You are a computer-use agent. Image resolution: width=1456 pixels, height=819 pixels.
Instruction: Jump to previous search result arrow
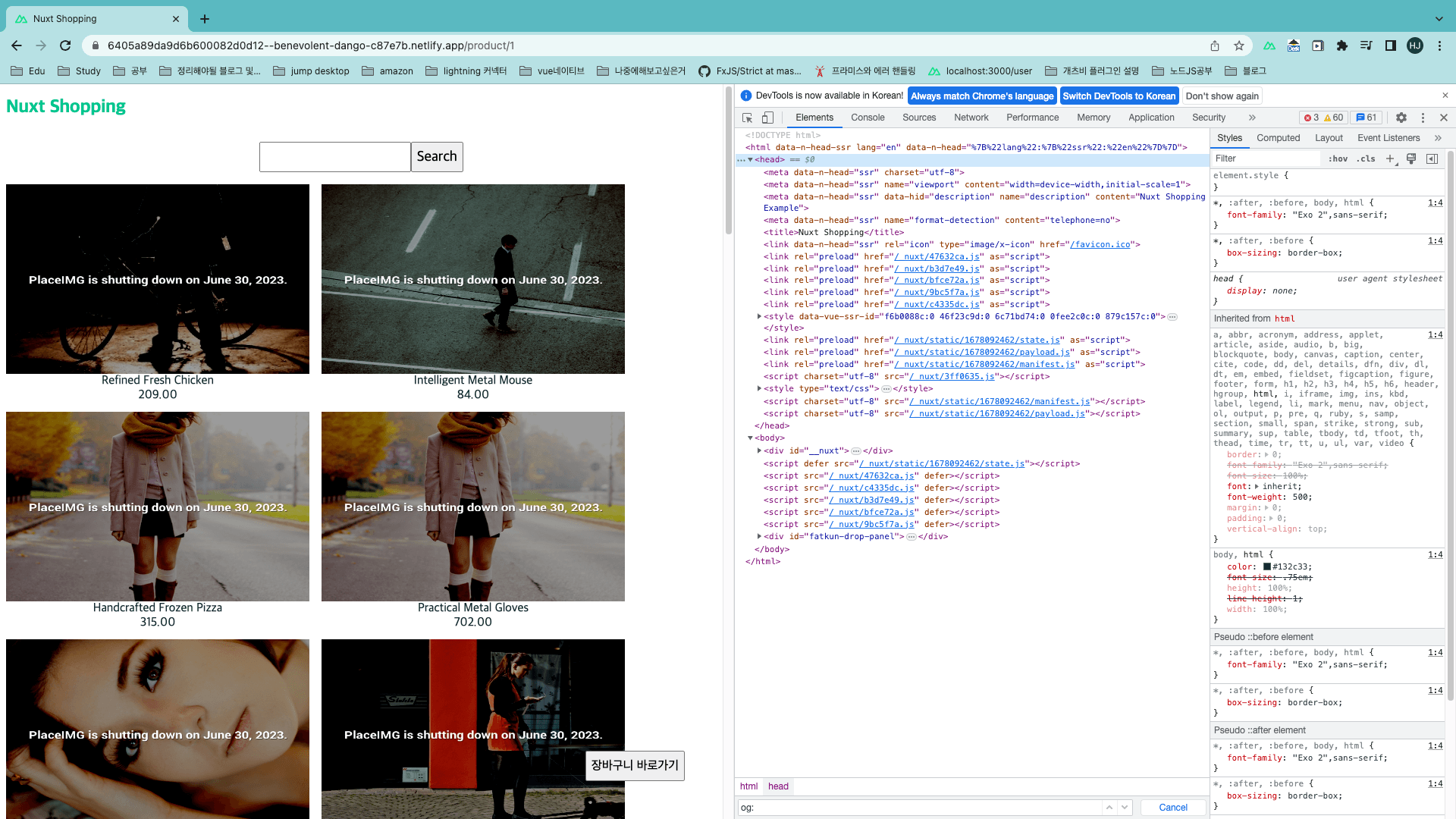[x=1109, y=808]
